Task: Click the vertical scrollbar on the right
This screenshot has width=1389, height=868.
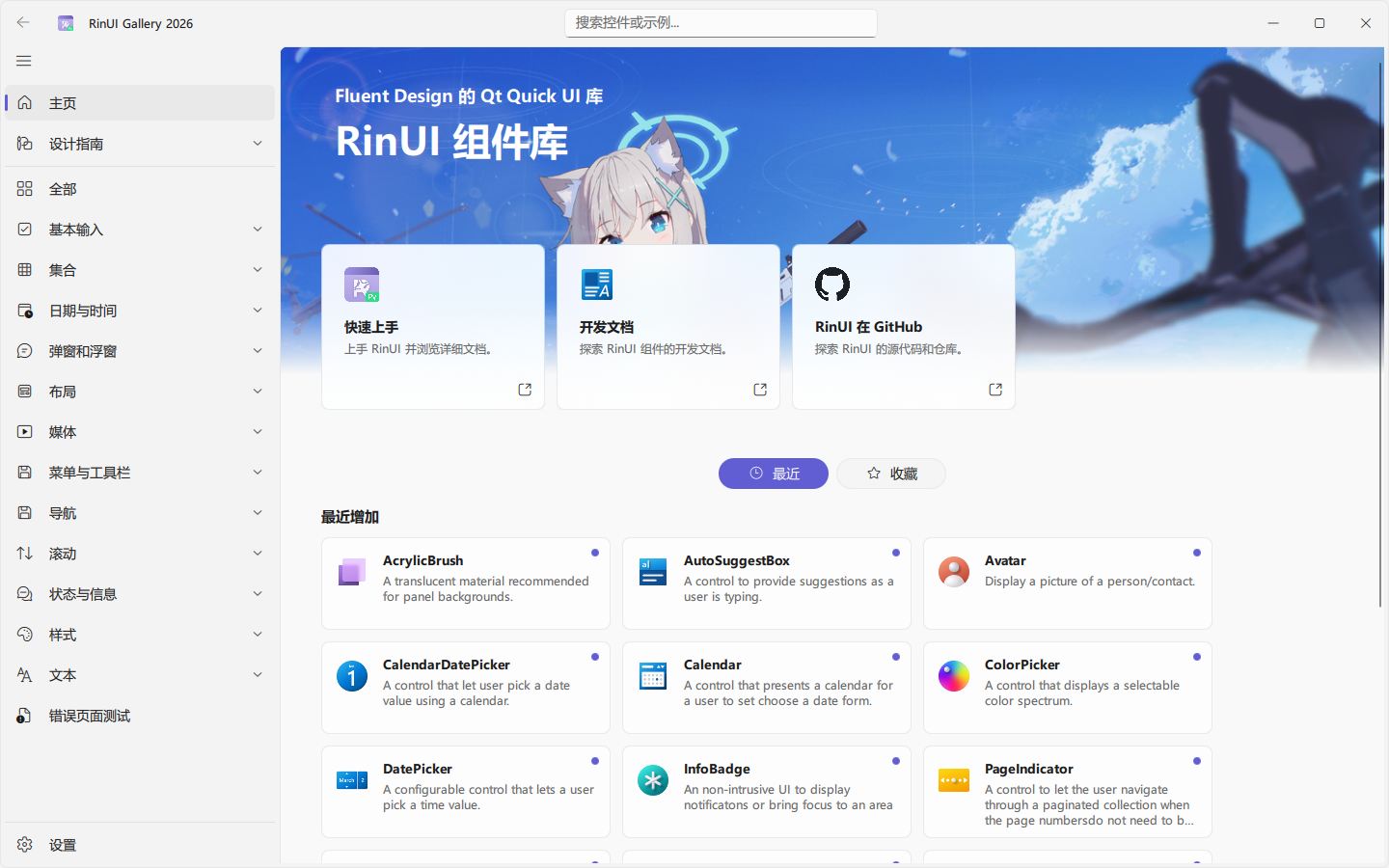Action: (x=1380, y=333)
